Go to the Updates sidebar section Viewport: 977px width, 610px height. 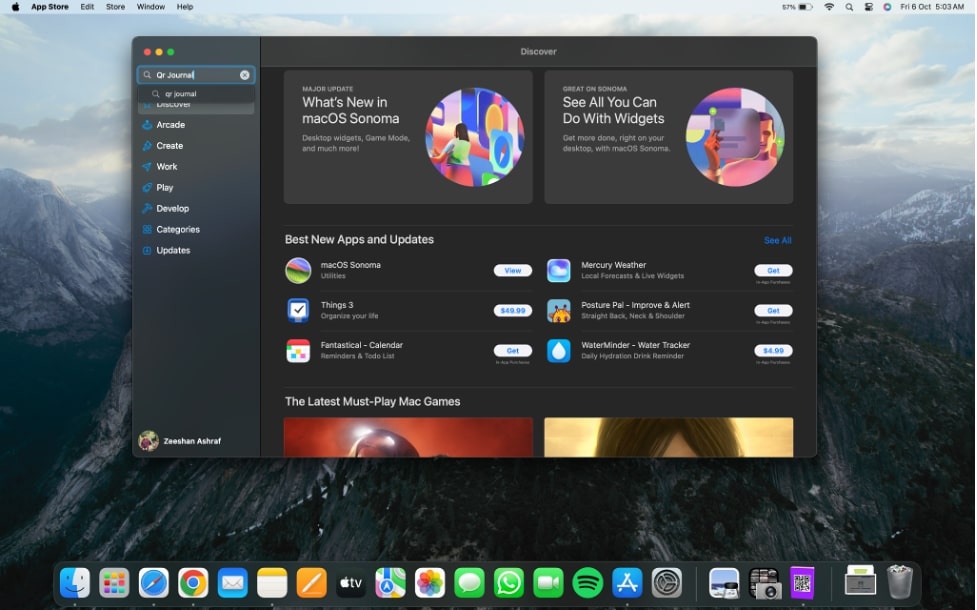click(173, 250)
